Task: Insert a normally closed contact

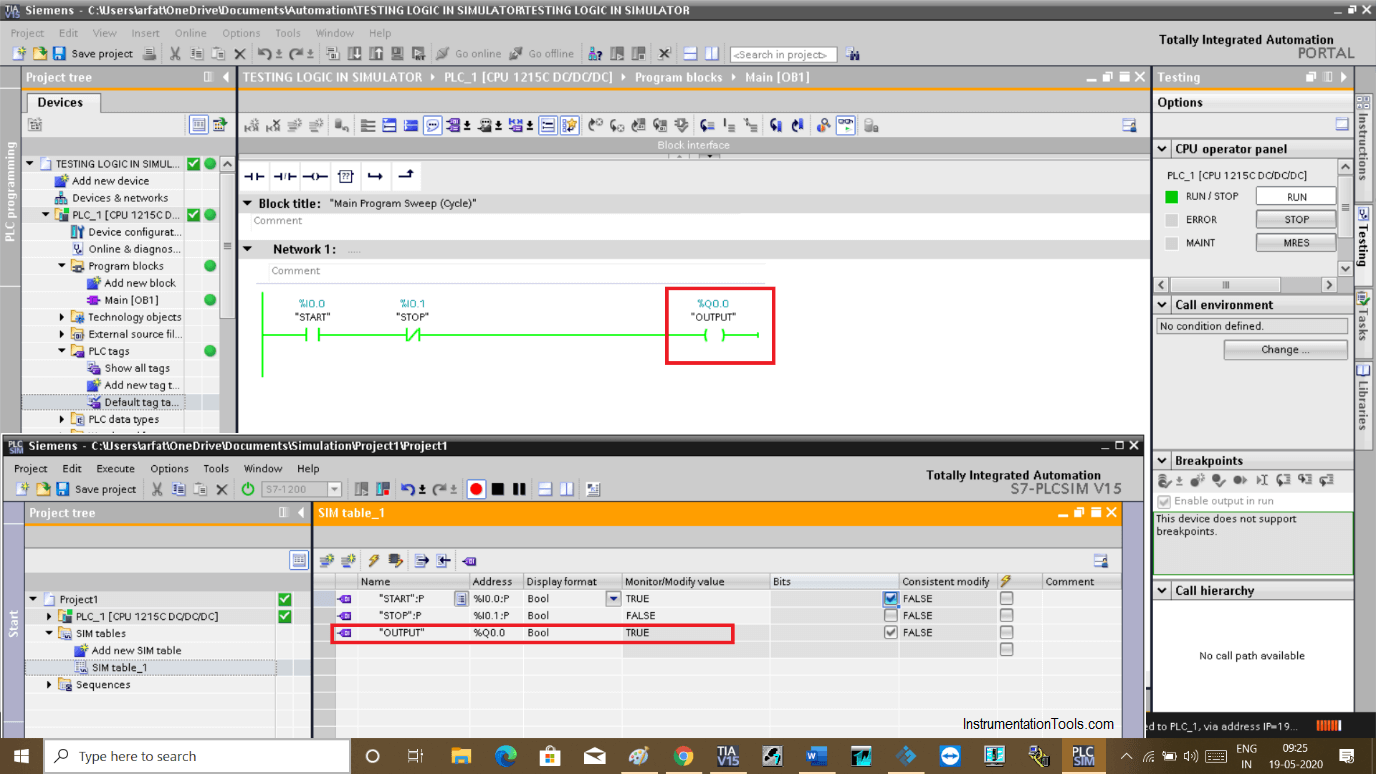Action: click(x=285, y=176)
